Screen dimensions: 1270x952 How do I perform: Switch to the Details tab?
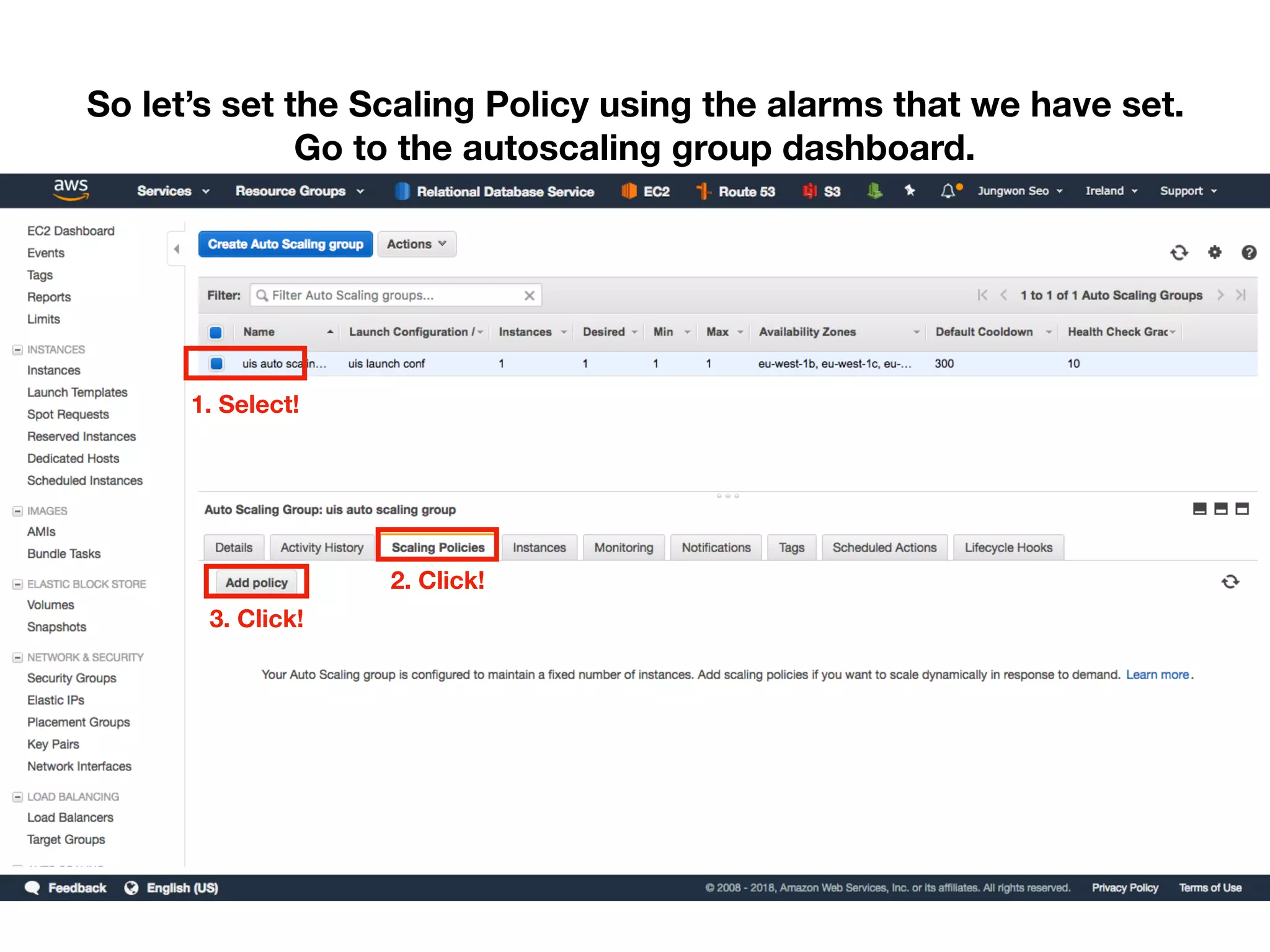point(234,547)
